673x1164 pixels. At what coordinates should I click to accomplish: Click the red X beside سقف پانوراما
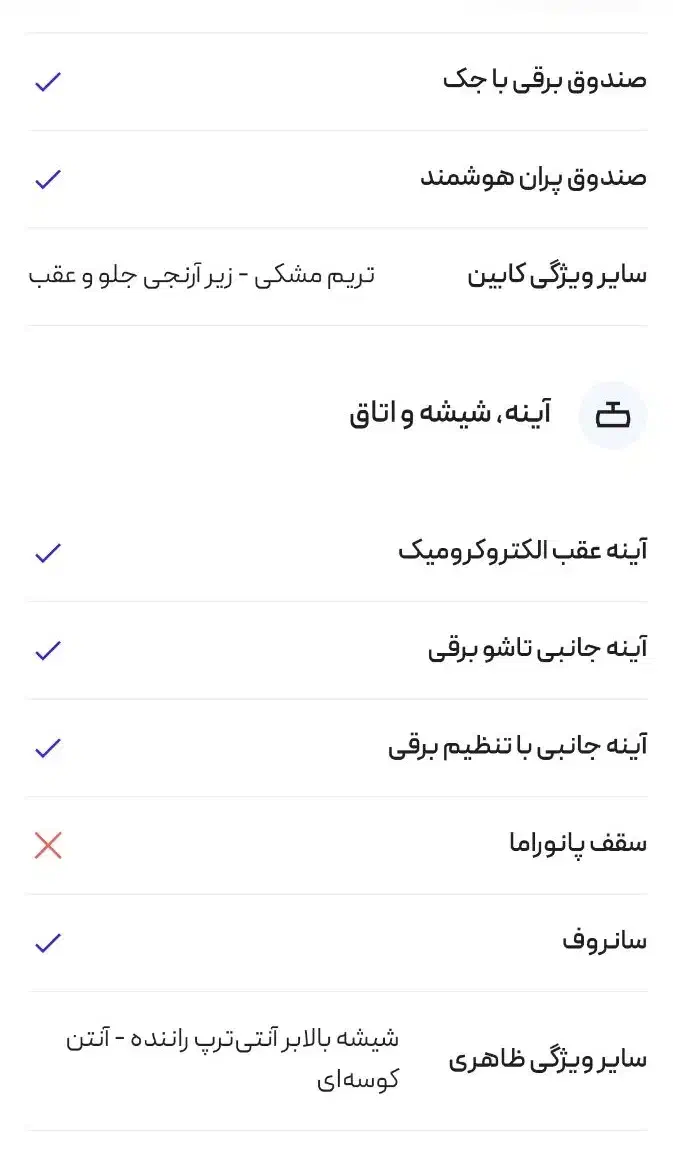click(x=47, y=845)
